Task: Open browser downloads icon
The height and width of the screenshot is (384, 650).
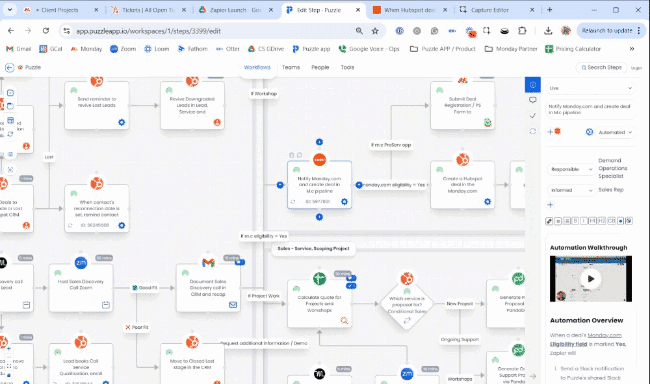Action: click(x=548, y=31)
